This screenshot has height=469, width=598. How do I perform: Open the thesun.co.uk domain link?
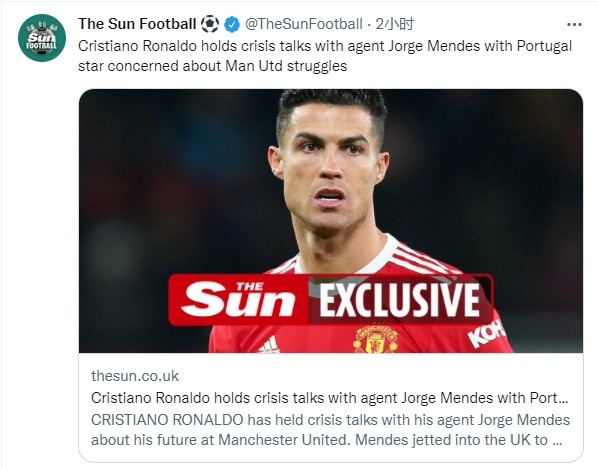click(x=135, y=376)
